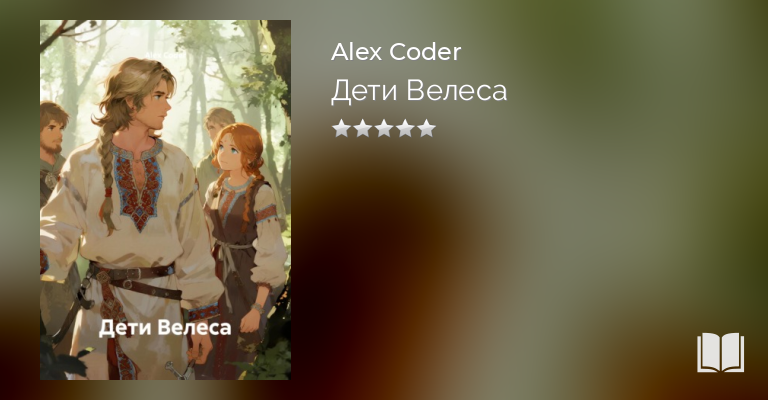Select the fourth rating star
Image resolution: width=768 pixels, height=400 pixels.
click(406, 128)
